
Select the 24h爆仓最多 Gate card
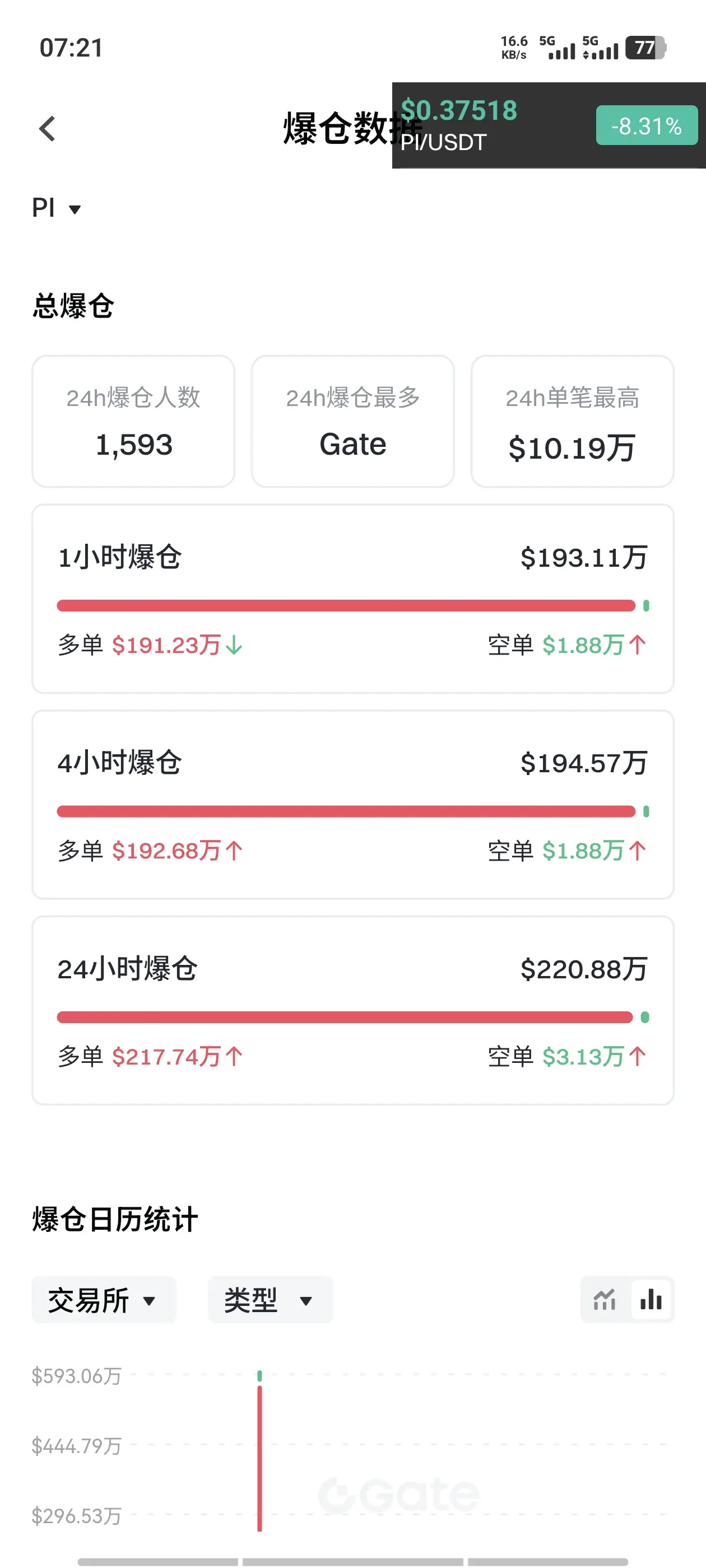click(352, 421)
